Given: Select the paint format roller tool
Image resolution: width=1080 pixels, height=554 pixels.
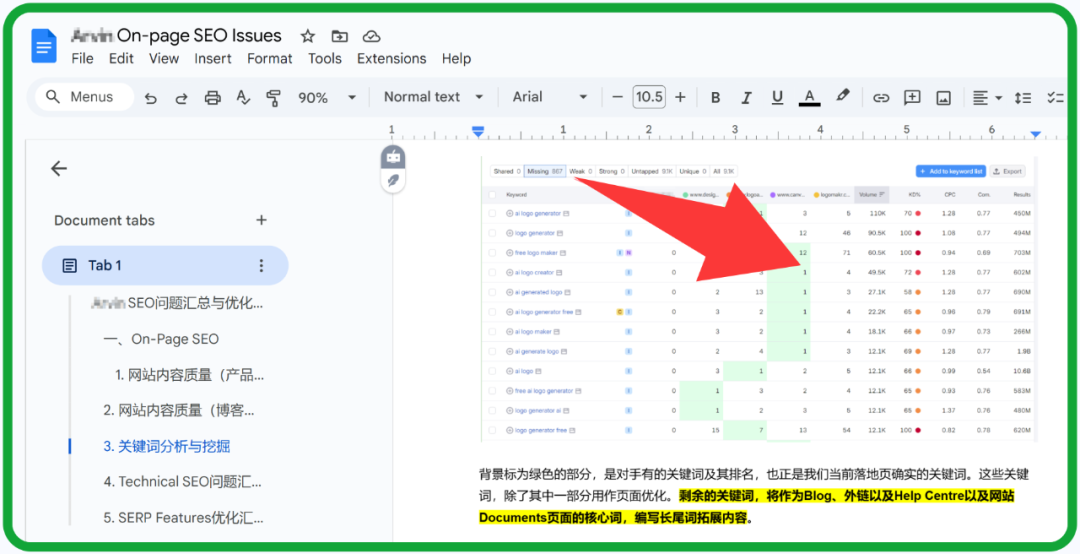Looking at the screenshot, I should pos(273,98).
